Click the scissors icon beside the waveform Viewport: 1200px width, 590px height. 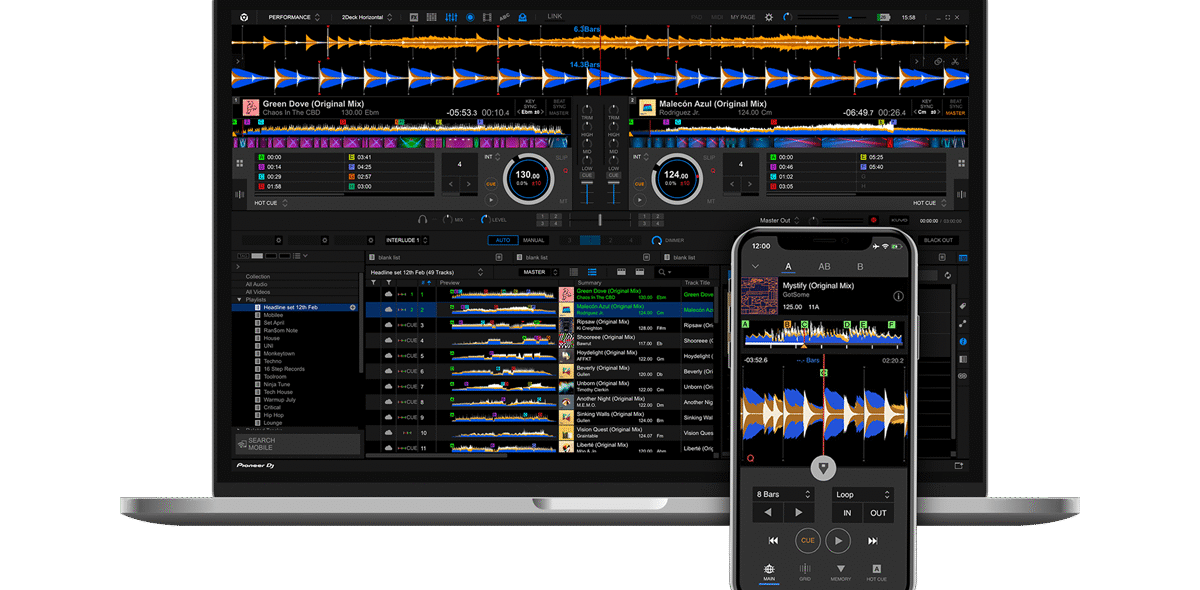(954, 61)
